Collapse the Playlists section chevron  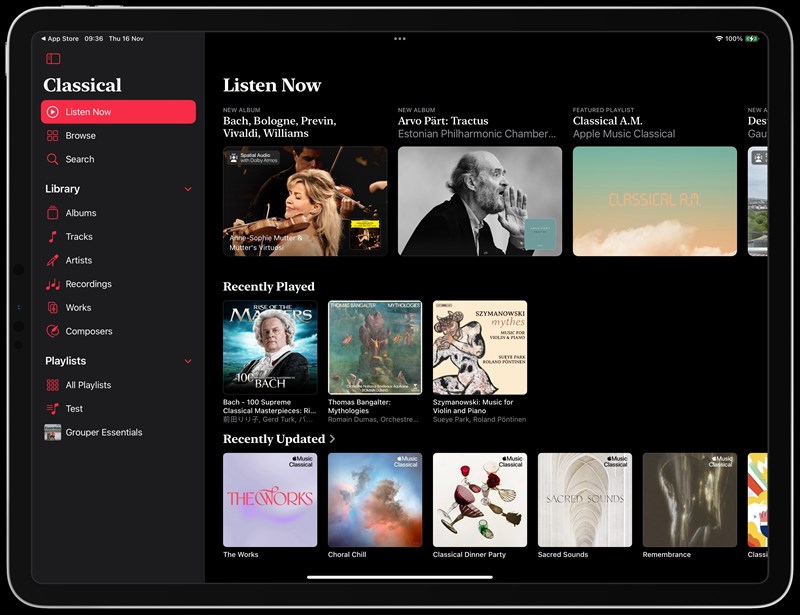(x=188, y=361)
